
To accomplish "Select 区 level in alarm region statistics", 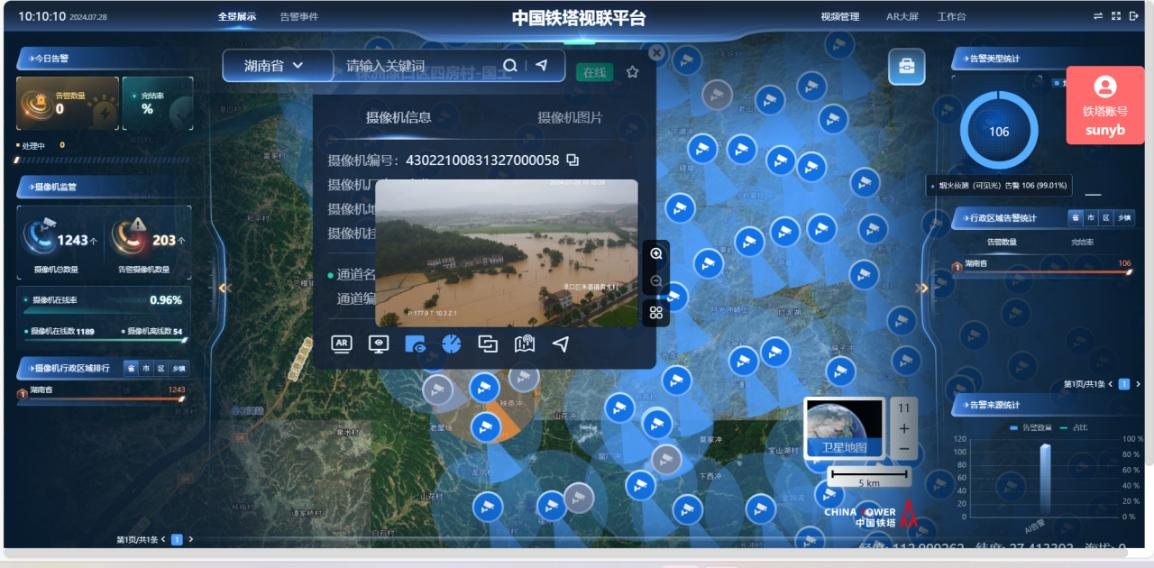I will tap(1106, 218).
